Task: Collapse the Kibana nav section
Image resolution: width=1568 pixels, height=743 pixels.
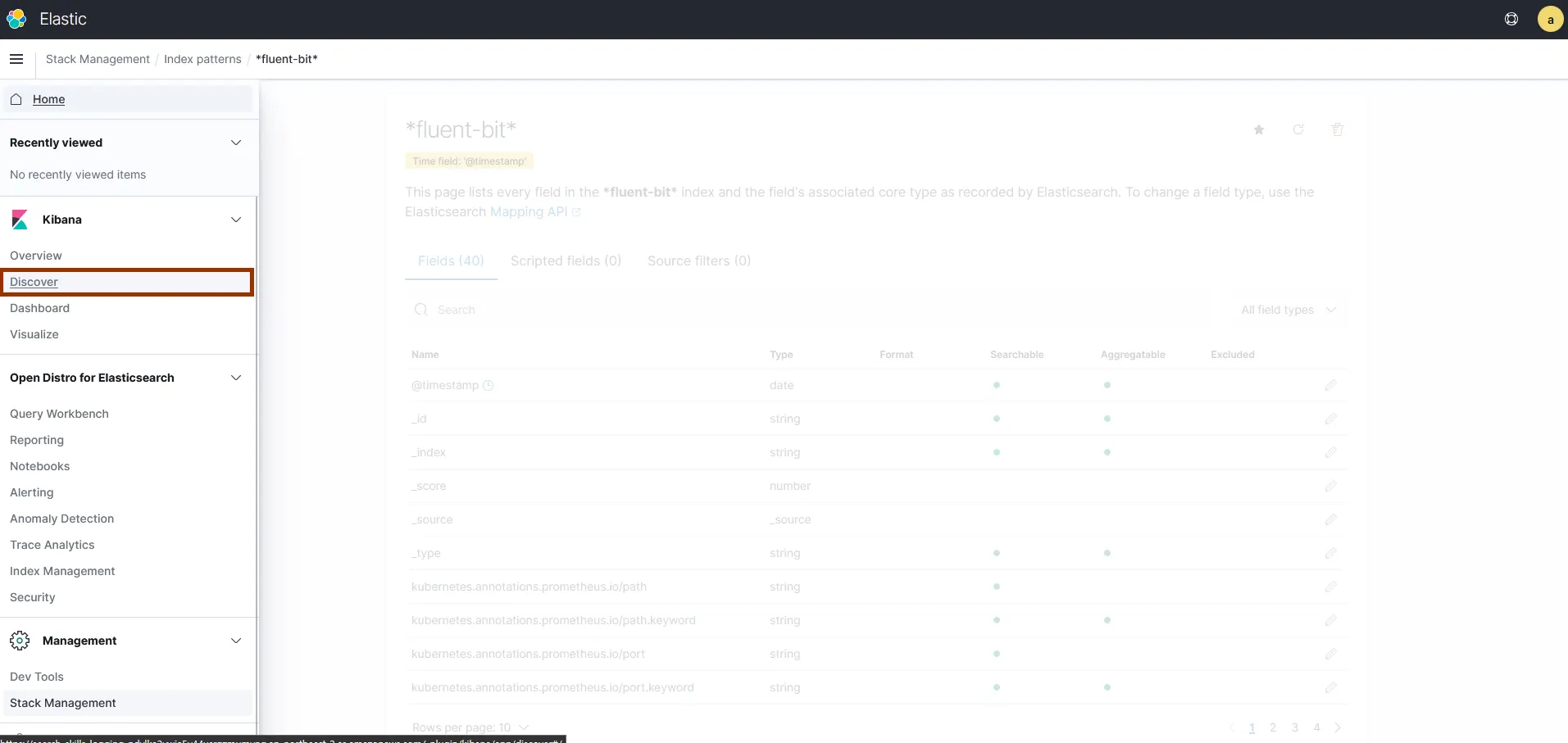Action: pyautogui.click(x=236, y=220)
